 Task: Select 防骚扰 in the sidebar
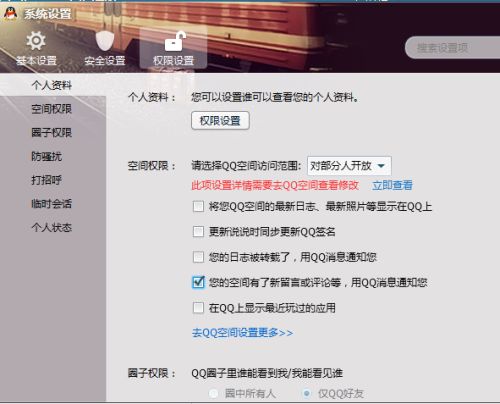pos(47,156)
